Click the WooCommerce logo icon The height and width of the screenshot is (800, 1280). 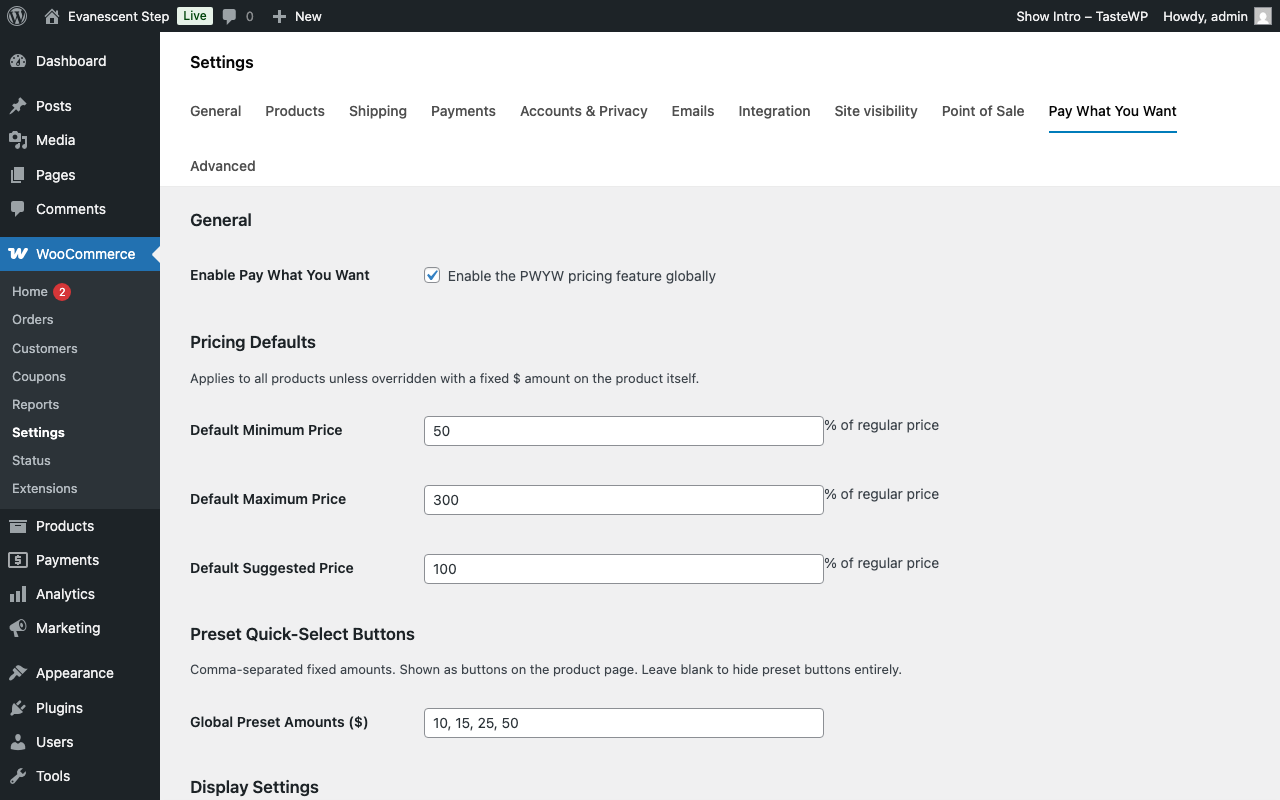[x=18, y=254]
